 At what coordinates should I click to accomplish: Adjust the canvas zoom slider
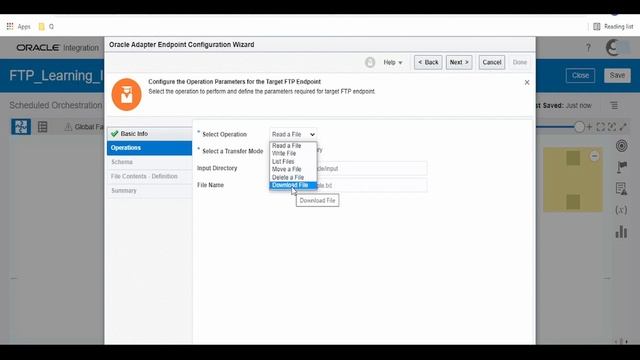click(579, 127)
